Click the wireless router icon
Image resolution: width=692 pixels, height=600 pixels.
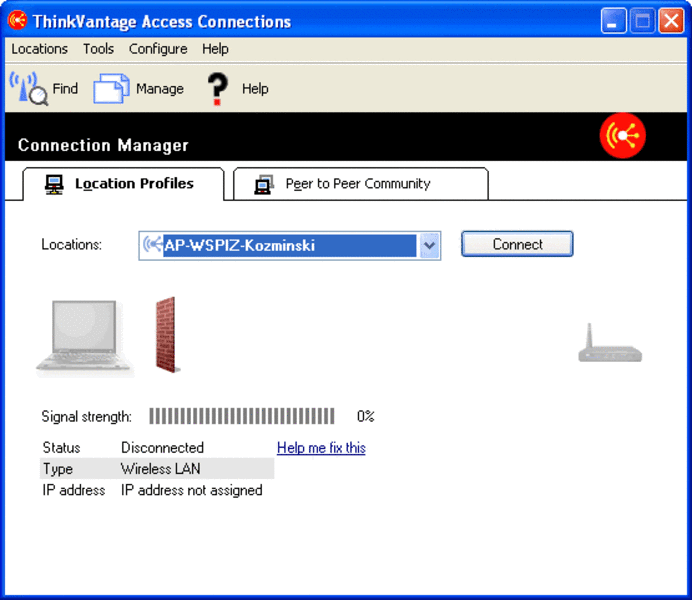(610, 343)
